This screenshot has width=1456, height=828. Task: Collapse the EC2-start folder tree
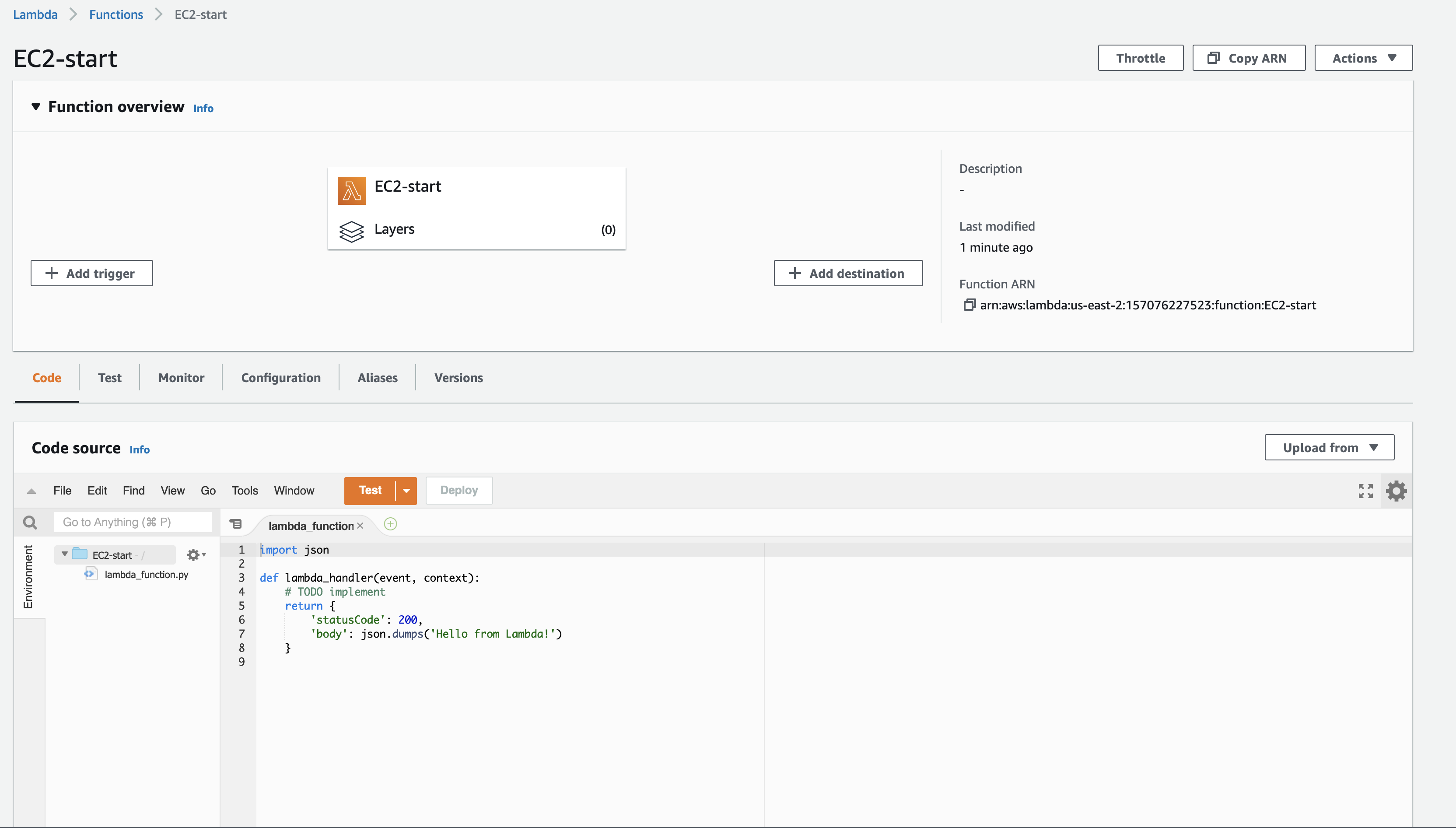coord(65,554)
